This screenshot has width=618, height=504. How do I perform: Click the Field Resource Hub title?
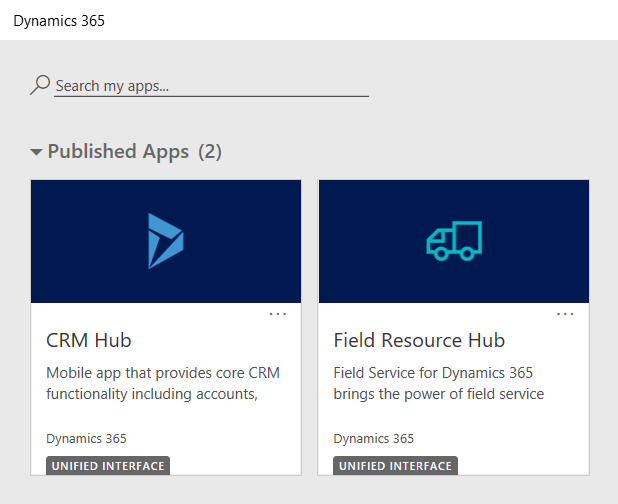click(x=419, y=340)
